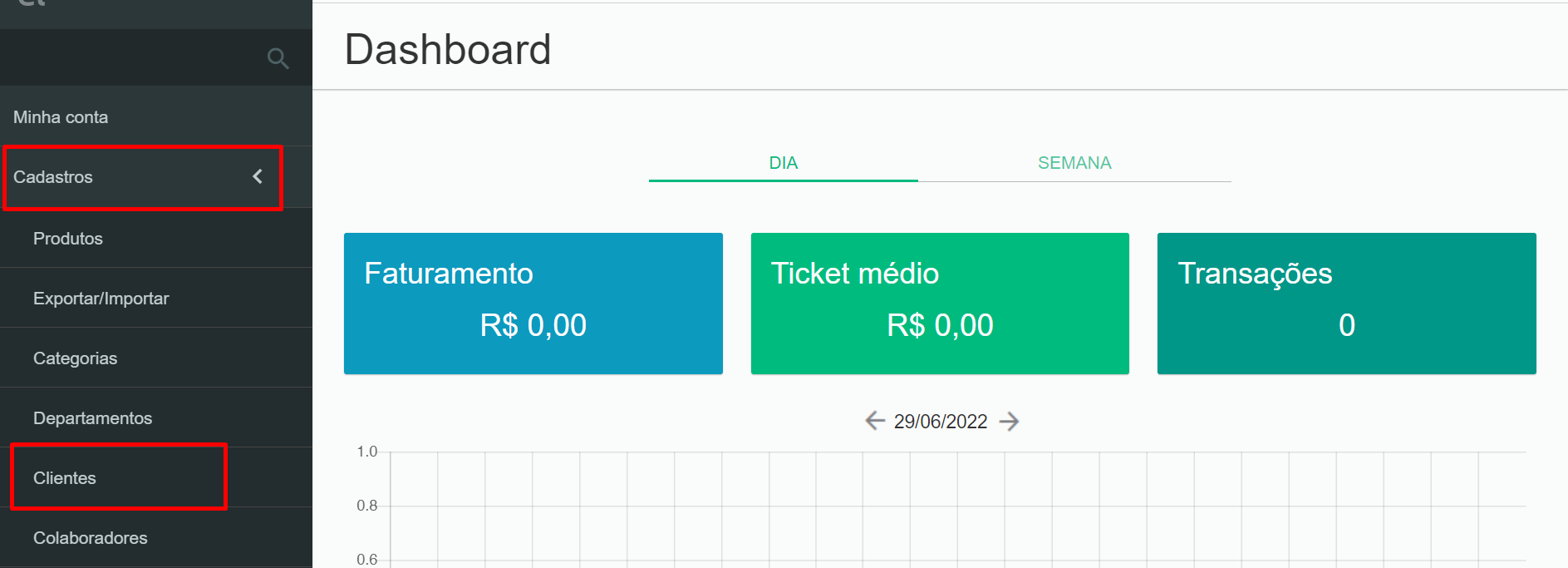Switch to the SEMANA tab
The width and height of the screenshot is (1568, 568).
(1074, 163)
